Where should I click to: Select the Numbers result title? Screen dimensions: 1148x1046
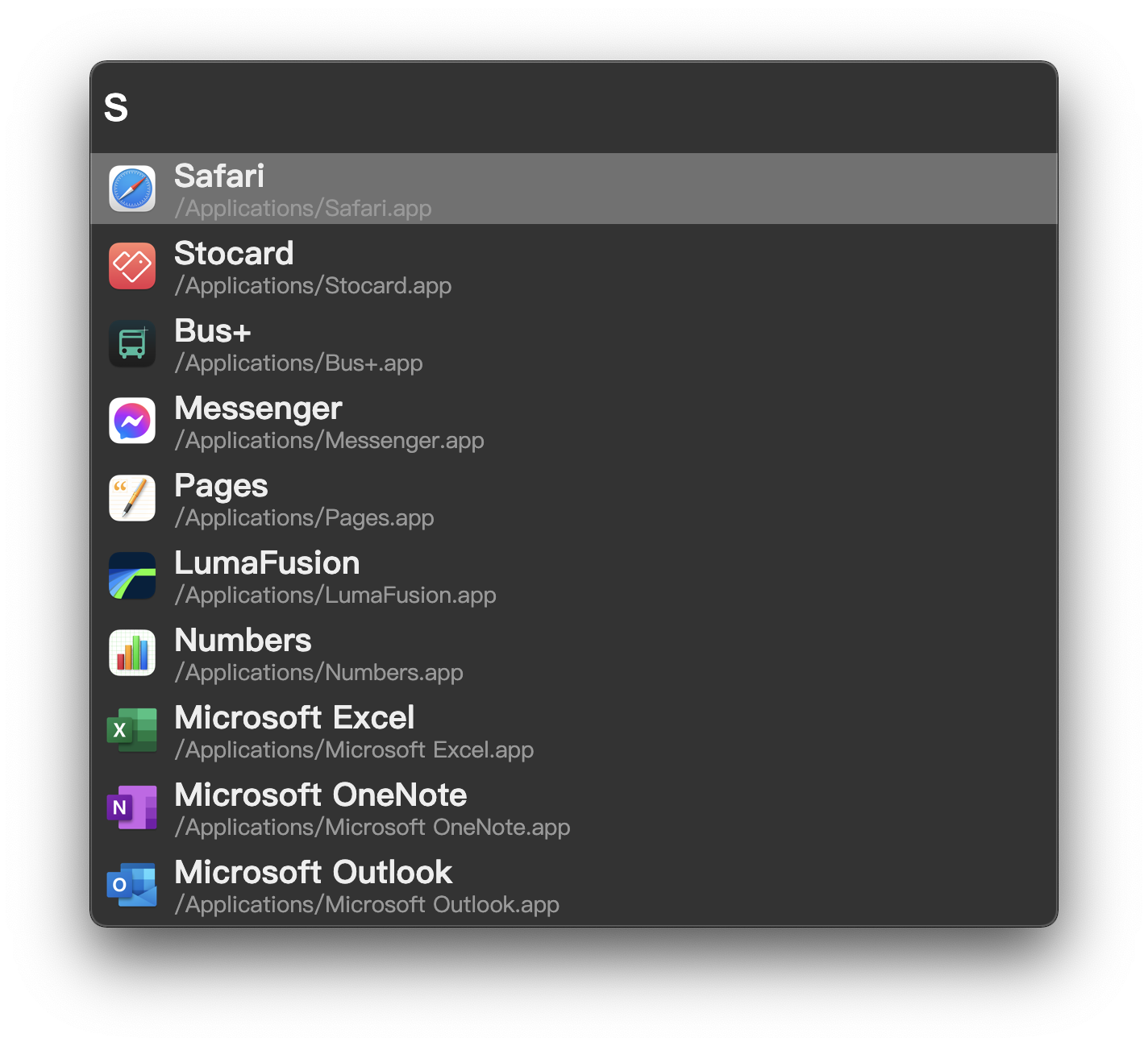pos(243,640)
